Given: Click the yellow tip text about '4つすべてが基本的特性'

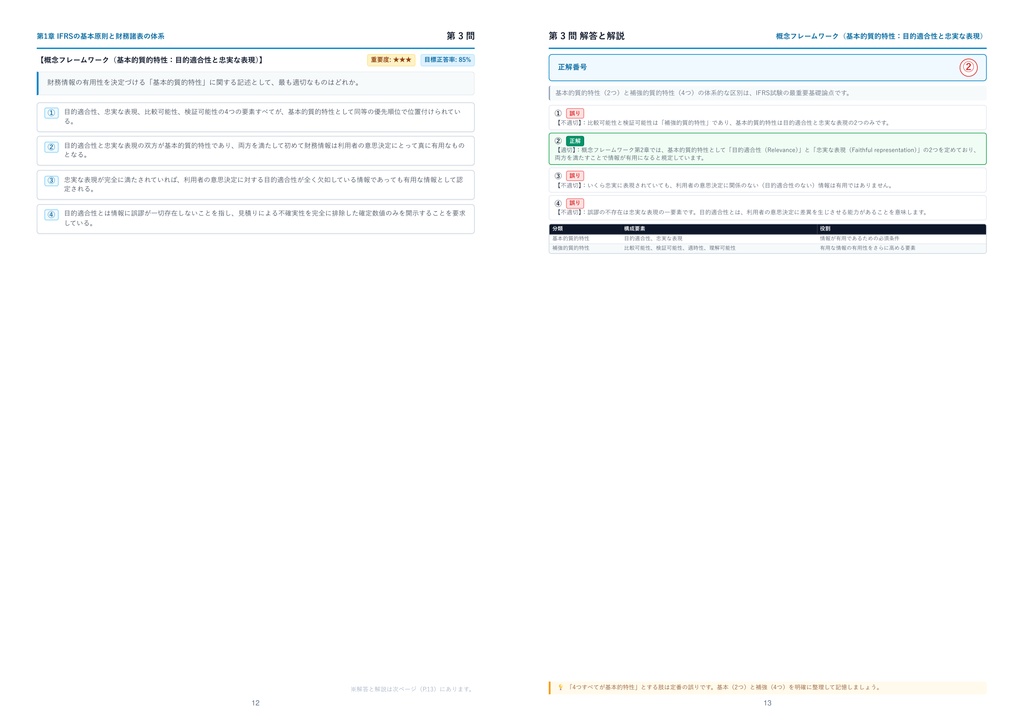Looking at the screenshot, I should point(724,687).
